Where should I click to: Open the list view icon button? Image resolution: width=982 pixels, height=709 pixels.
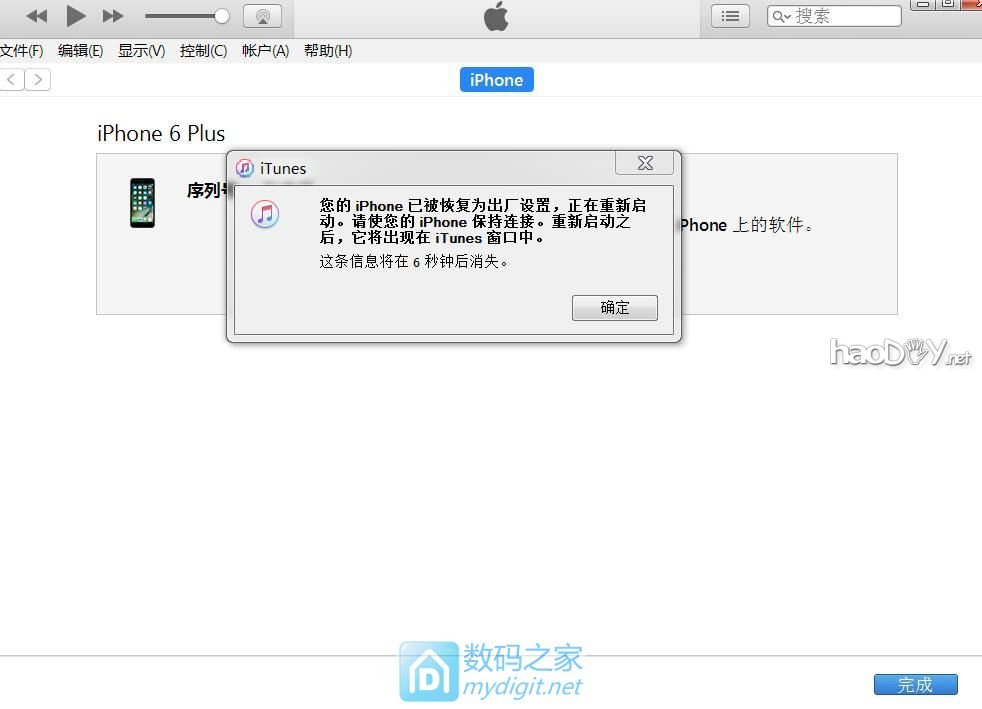730,16
